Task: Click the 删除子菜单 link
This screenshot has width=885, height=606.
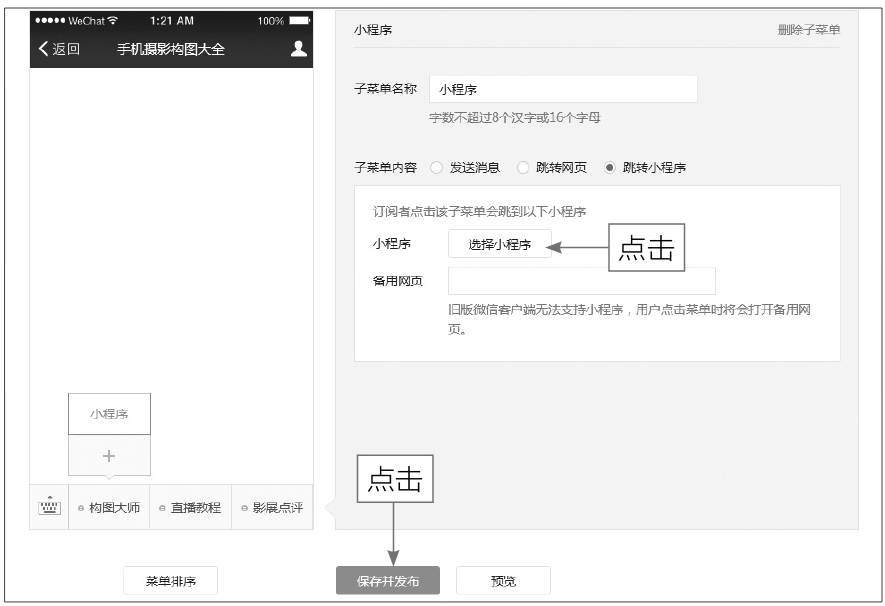Action: (808, 30)
